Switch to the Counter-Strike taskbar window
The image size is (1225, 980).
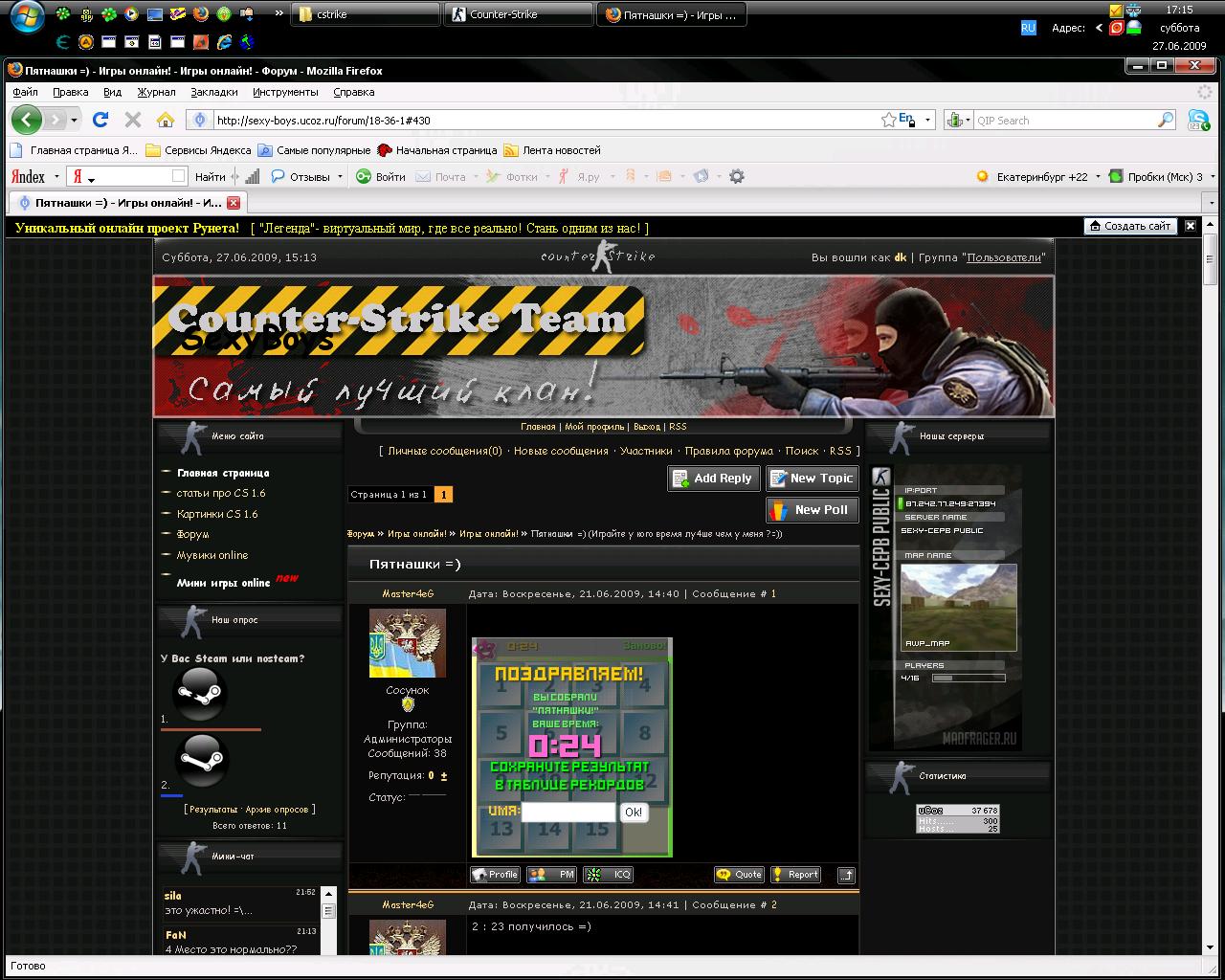coord(520,14)
